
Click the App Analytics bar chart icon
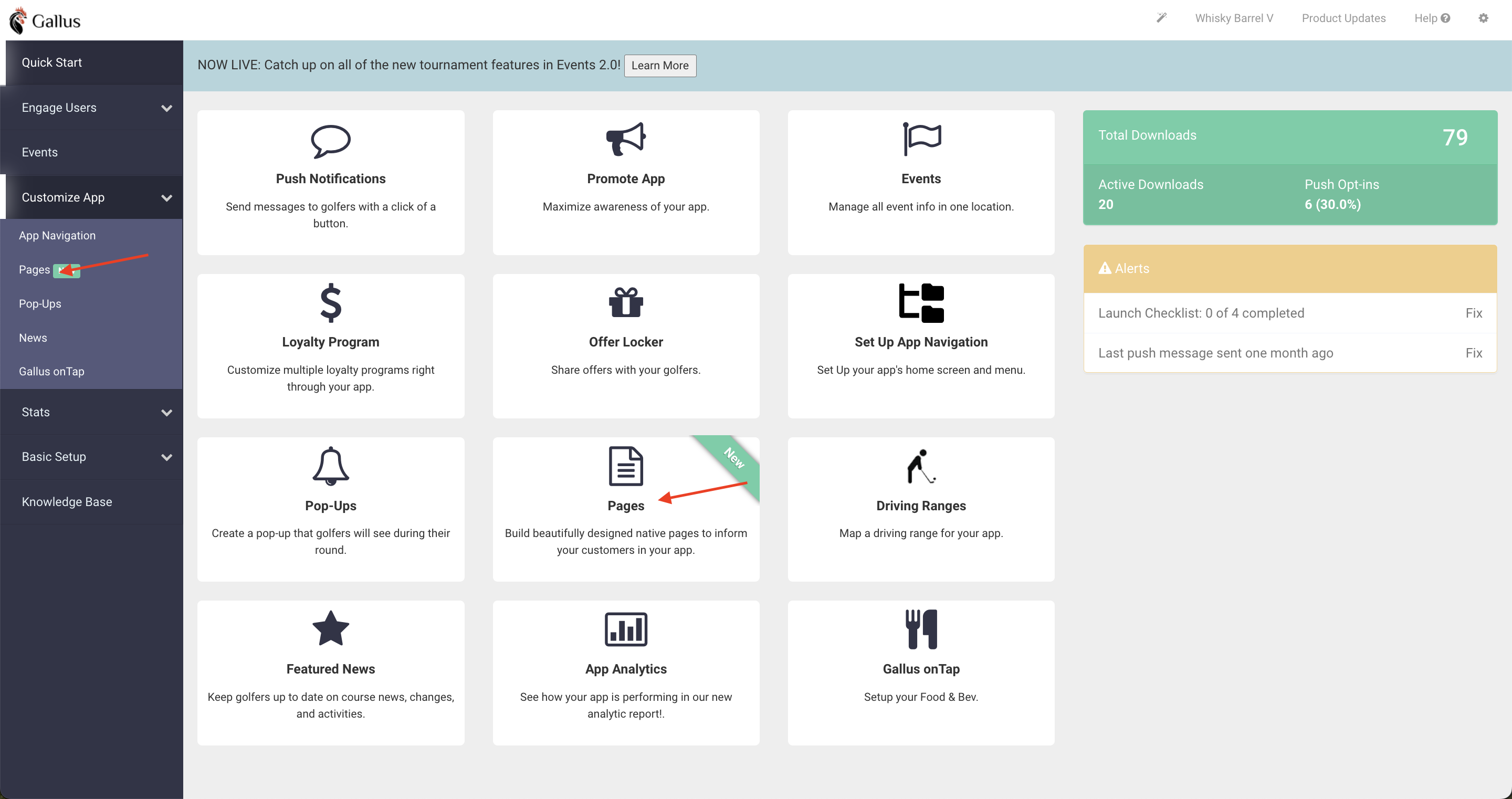click(x=626, y=629)
